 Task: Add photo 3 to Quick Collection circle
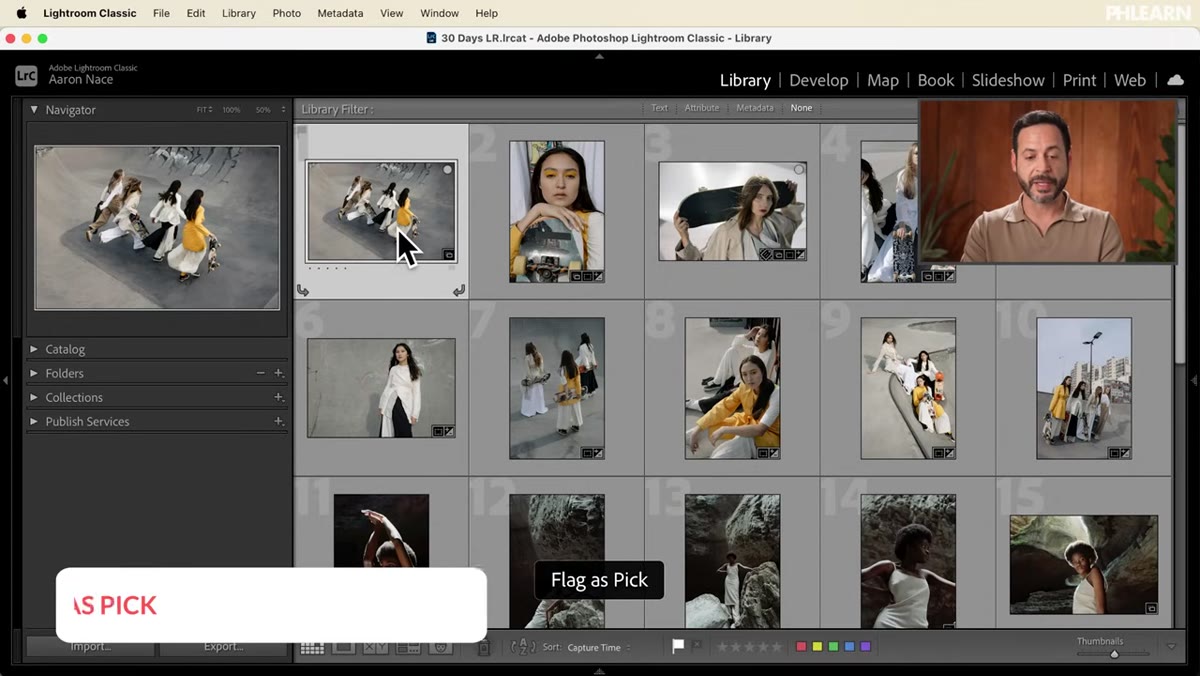coord(798,170)
